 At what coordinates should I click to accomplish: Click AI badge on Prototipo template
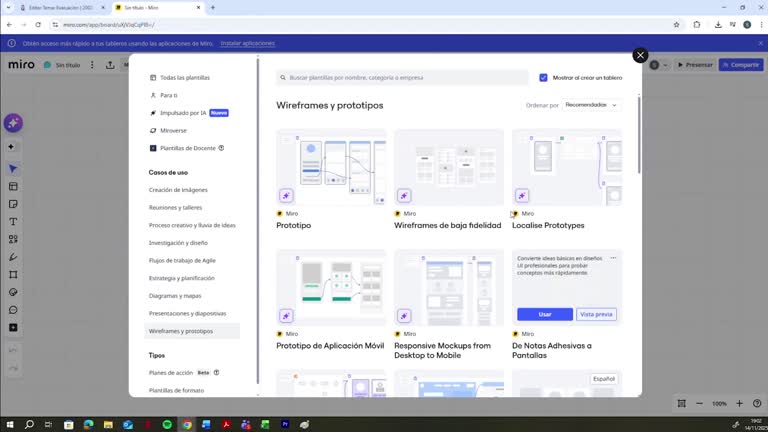pyautogui.click(x=286, y=196)
